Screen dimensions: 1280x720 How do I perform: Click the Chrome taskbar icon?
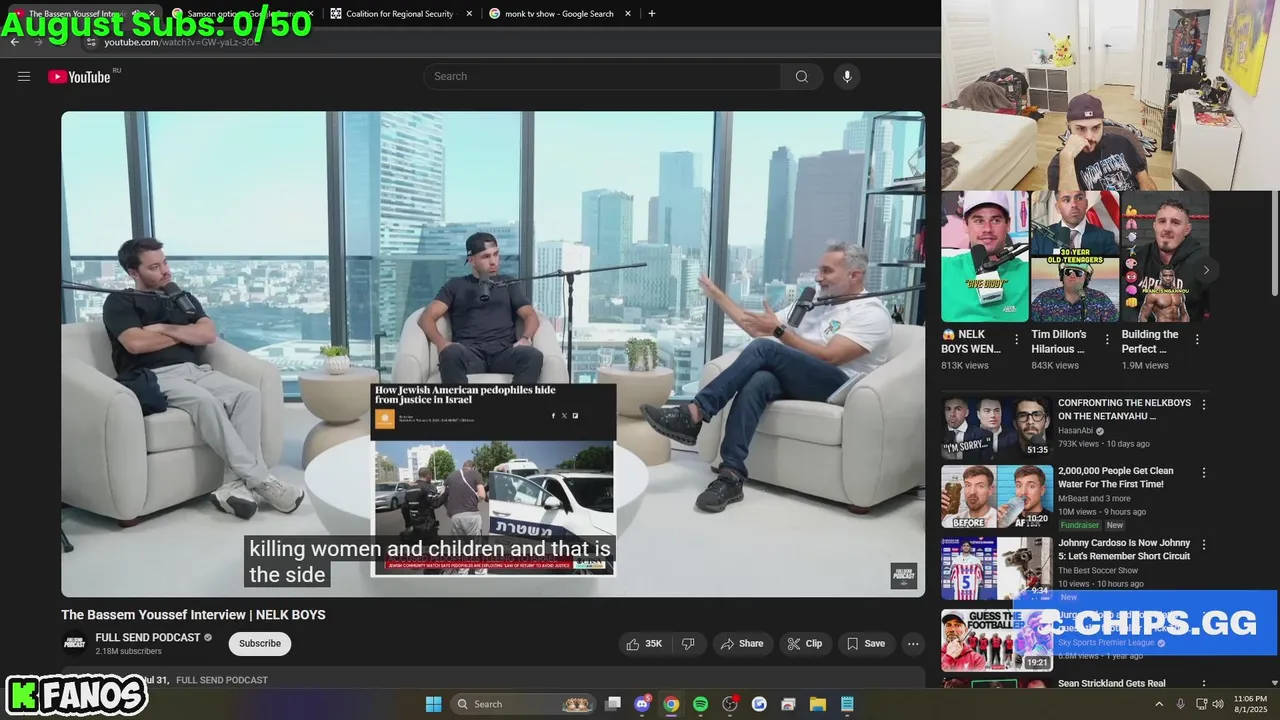pos(671,704)
